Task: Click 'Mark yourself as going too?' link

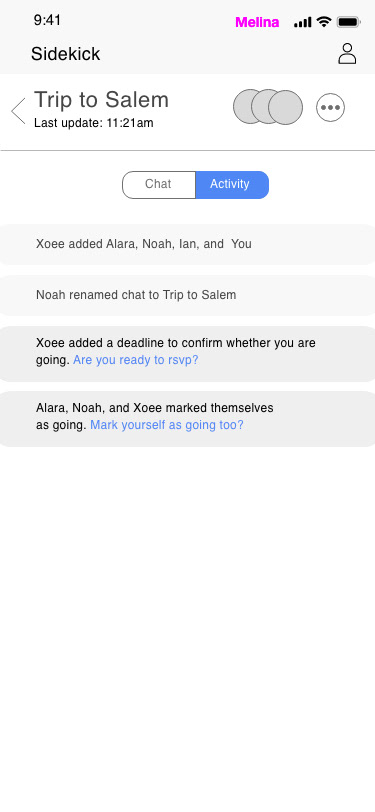Action: click(x=167, y=425)
